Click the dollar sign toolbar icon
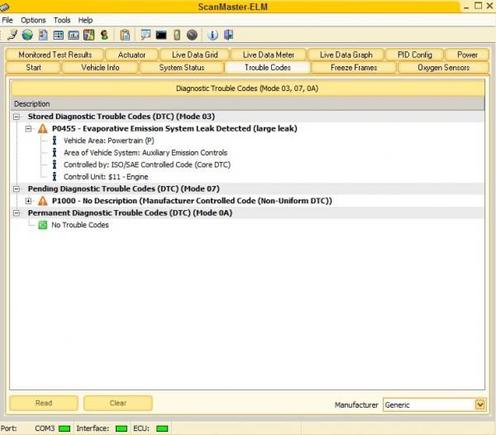This screenshot has height=435, width=496. tap(104, 35)
